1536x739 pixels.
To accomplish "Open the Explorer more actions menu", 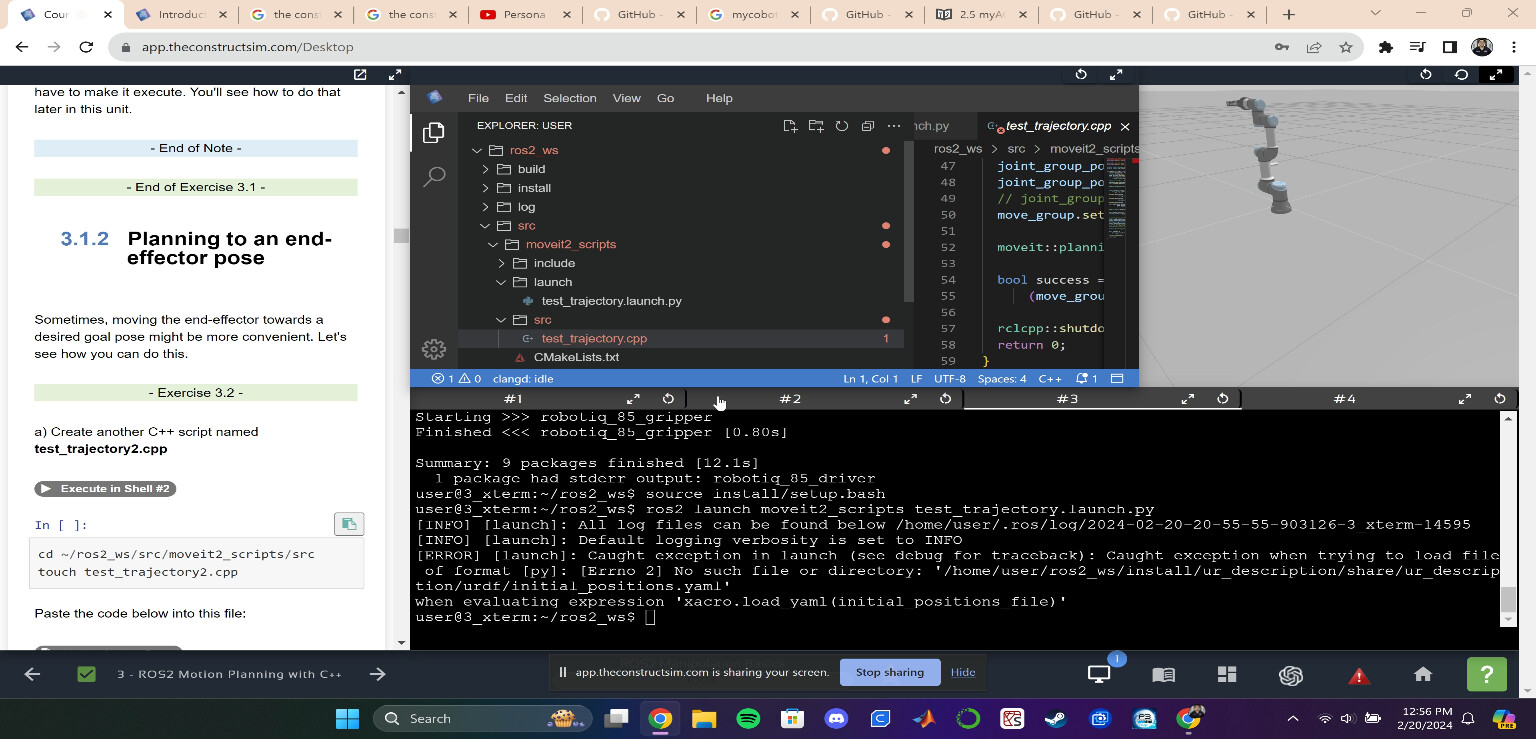I will (894, 126).
